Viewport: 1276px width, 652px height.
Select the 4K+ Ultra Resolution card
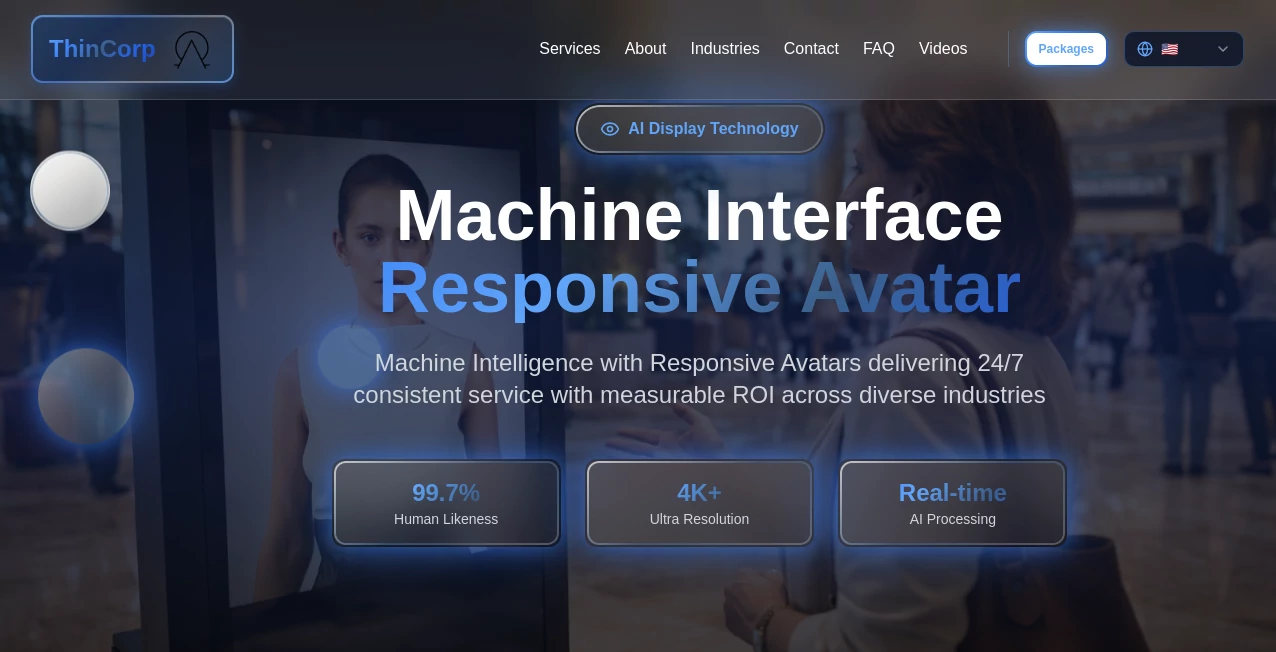pos(699,503)
